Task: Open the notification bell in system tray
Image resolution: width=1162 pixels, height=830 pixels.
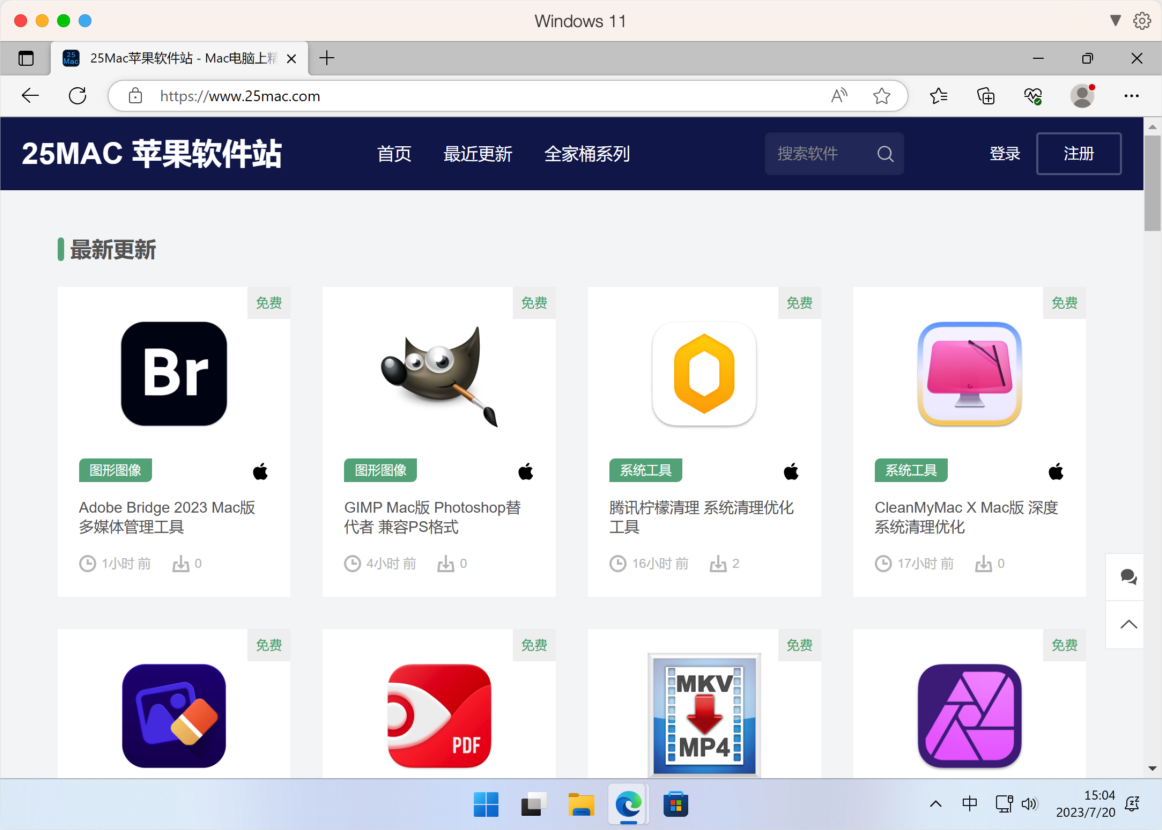Action: coord(1132,804)
